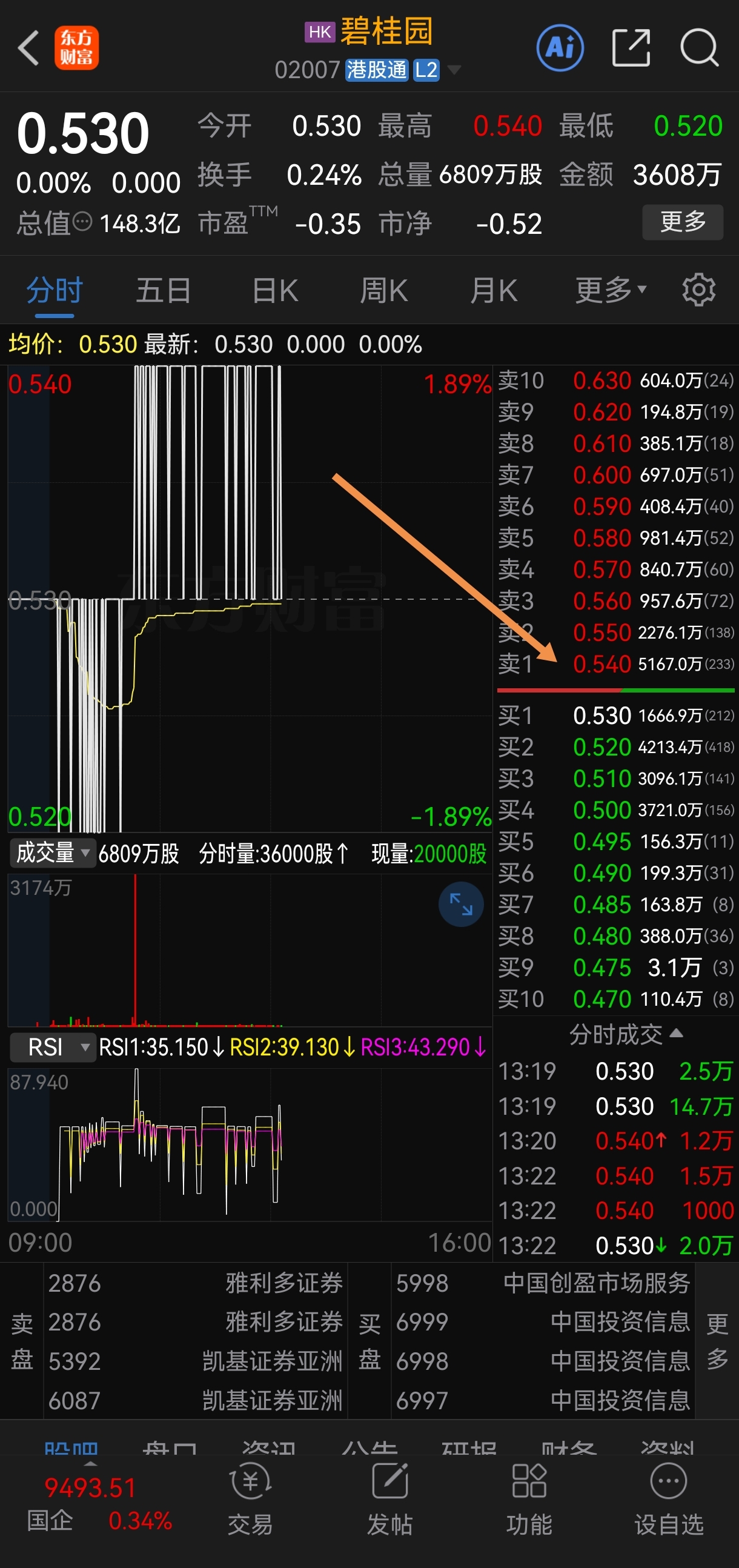739x1568 pixels.
Task: Tap the 6087 凯基证券亚洲 broker row
Action: click(196, 1401)
